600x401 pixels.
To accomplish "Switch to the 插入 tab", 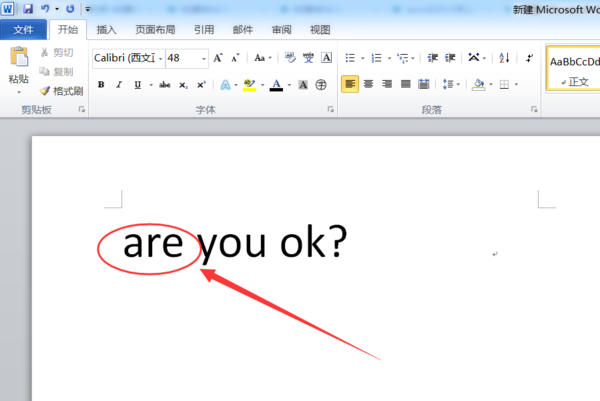I will click(x=106, y=30).
